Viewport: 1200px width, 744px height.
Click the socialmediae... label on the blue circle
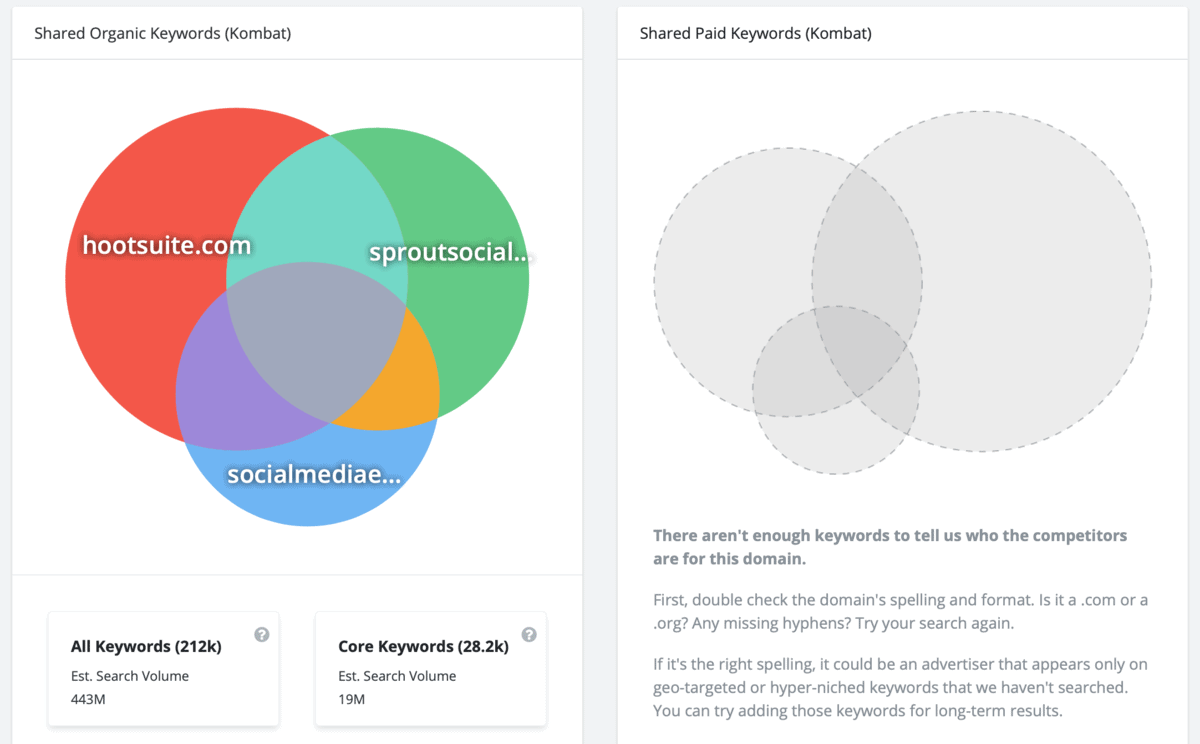(314, 474)
